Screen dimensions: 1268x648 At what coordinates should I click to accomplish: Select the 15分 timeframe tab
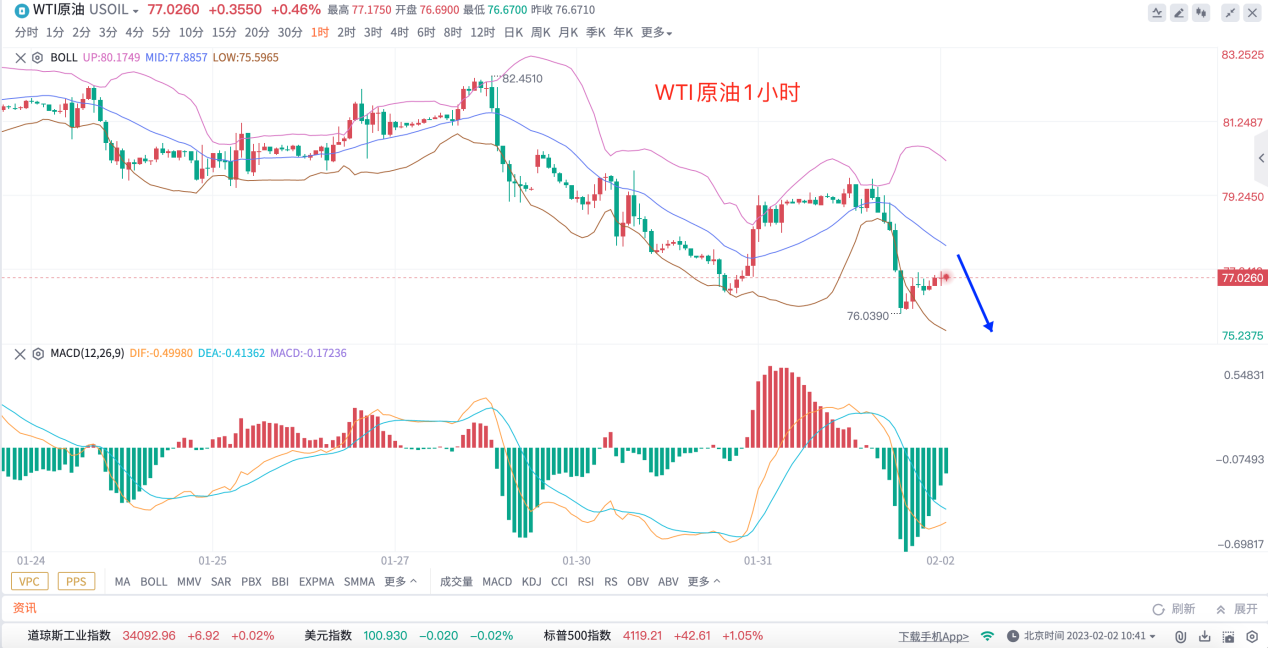point(224,33)
